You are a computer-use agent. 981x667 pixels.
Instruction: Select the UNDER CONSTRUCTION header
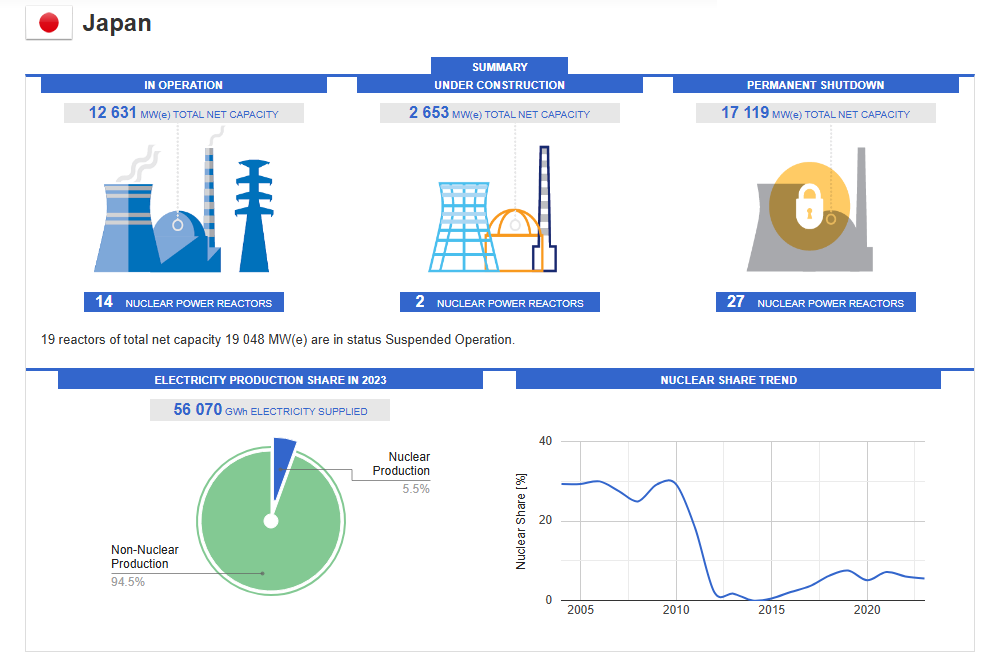point(499,85)
